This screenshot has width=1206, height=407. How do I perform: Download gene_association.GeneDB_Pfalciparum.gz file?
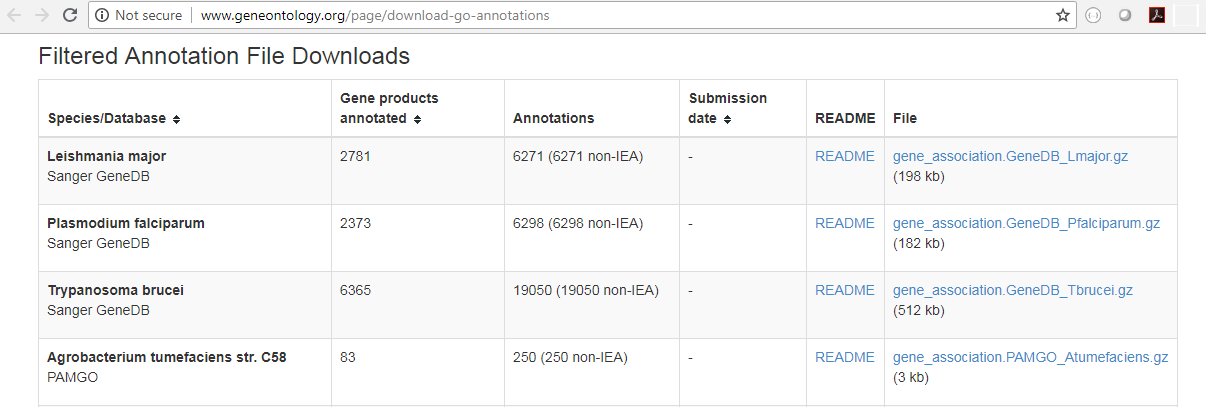coord(1026,223)
